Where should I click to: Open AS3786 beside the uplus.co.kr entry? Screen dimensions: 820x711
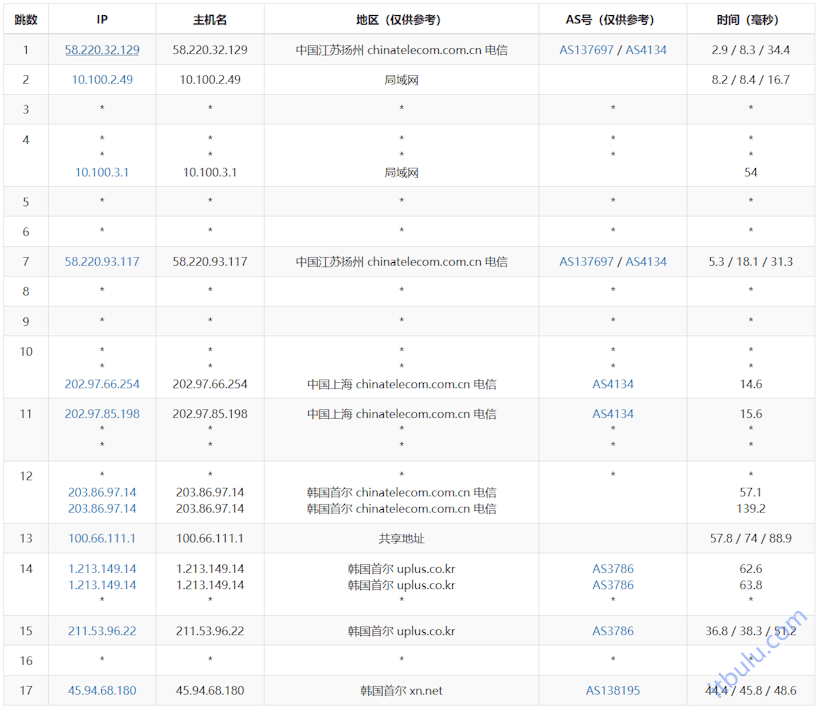click(x=611, y=568)
